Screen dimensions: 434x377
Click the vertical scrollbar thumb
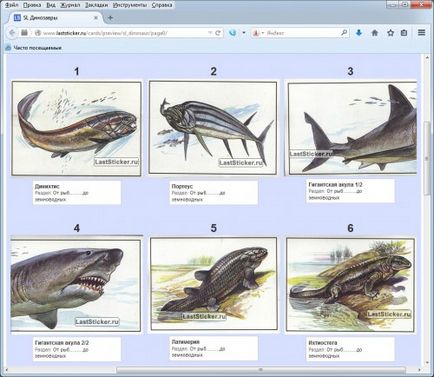pos(427,158)
